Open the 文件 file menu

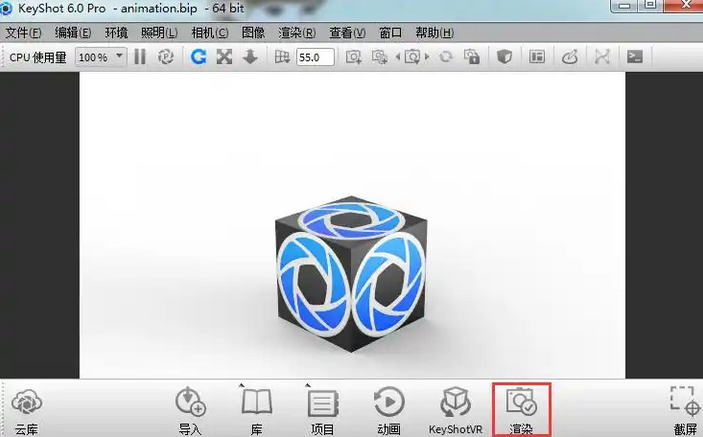pyautogui.click(x=24, y=32)
